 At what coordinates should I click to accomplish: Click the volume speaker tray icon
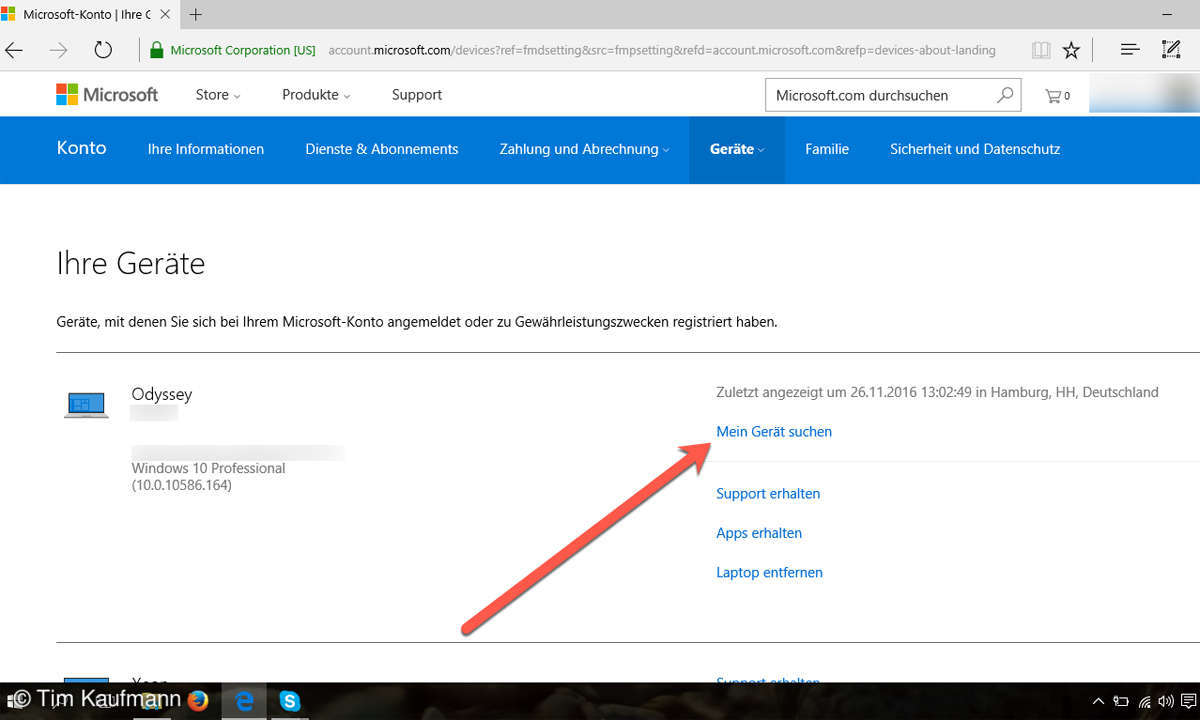coord(1167,701)
